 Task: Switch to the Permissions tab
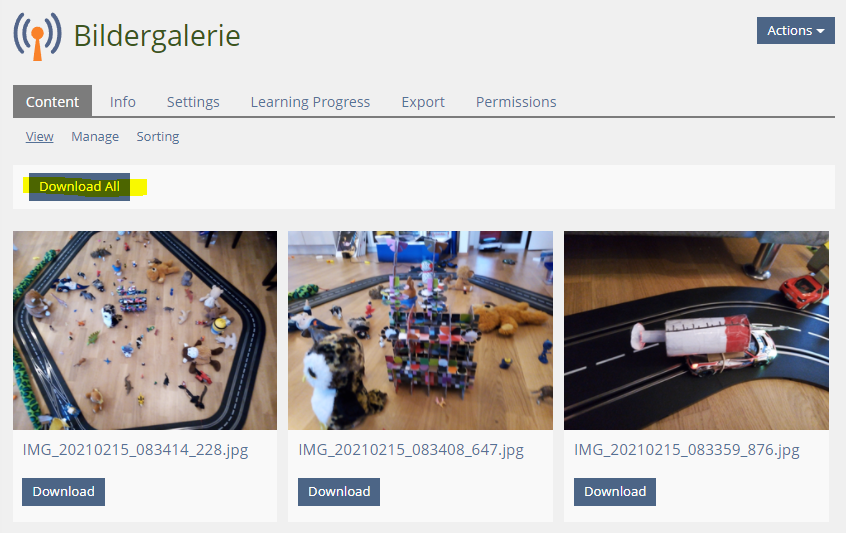point(516,101)
